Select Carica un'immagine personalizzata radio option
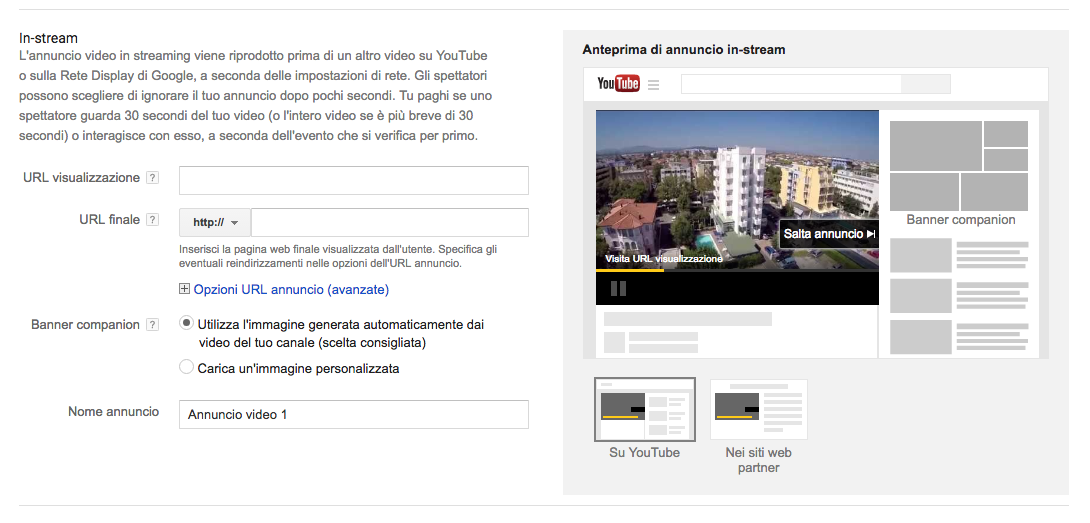1090x523 pixels. point(186,367)
